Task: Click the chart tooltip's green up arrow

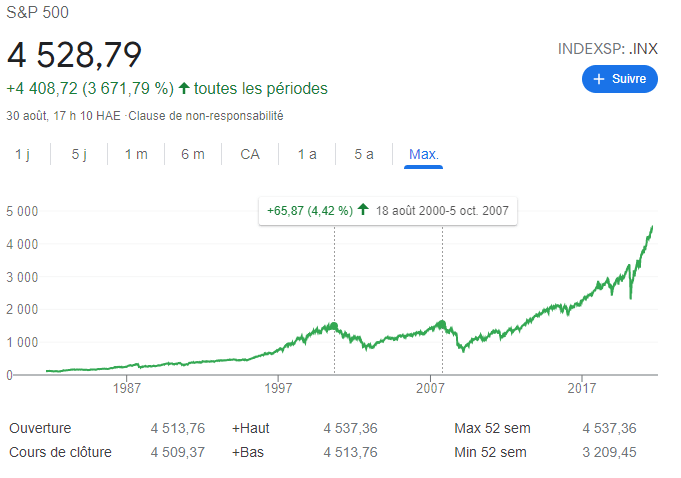Action: (362, 211)
